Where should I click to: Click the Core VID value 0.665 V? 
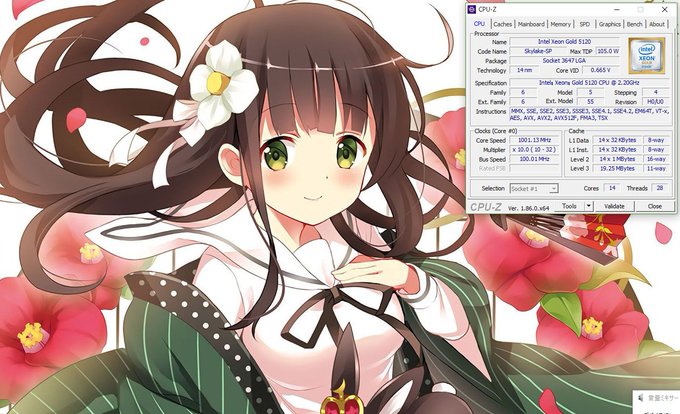pos(600,70)
